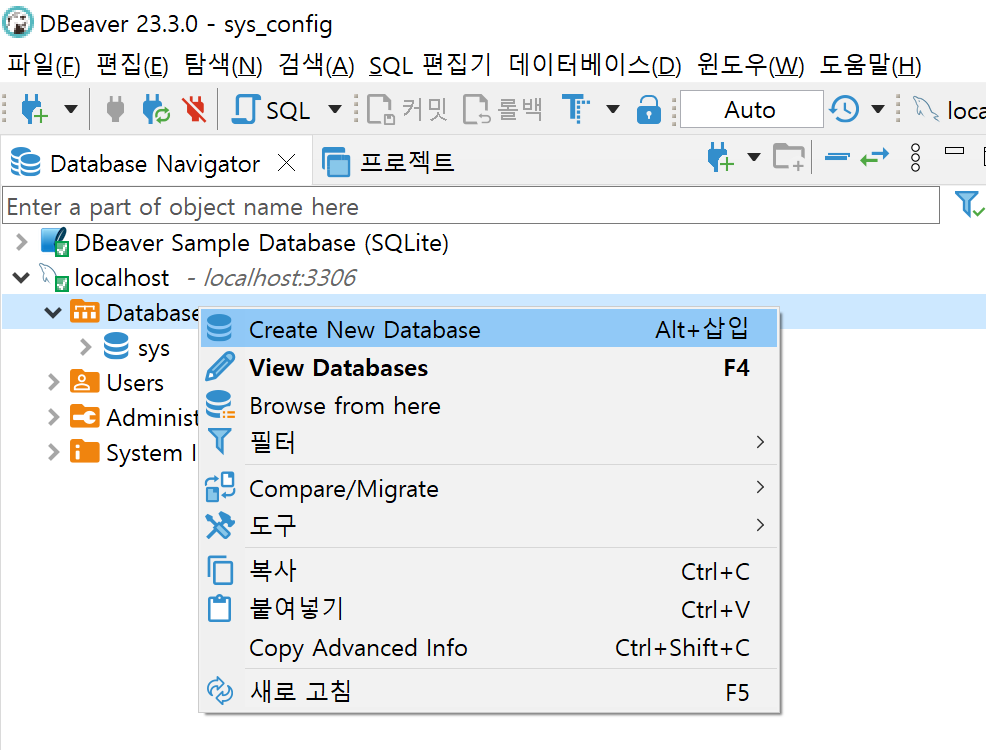986x750 pixels.
Task: Select the localhost connection item
Action: click(121, 277)
